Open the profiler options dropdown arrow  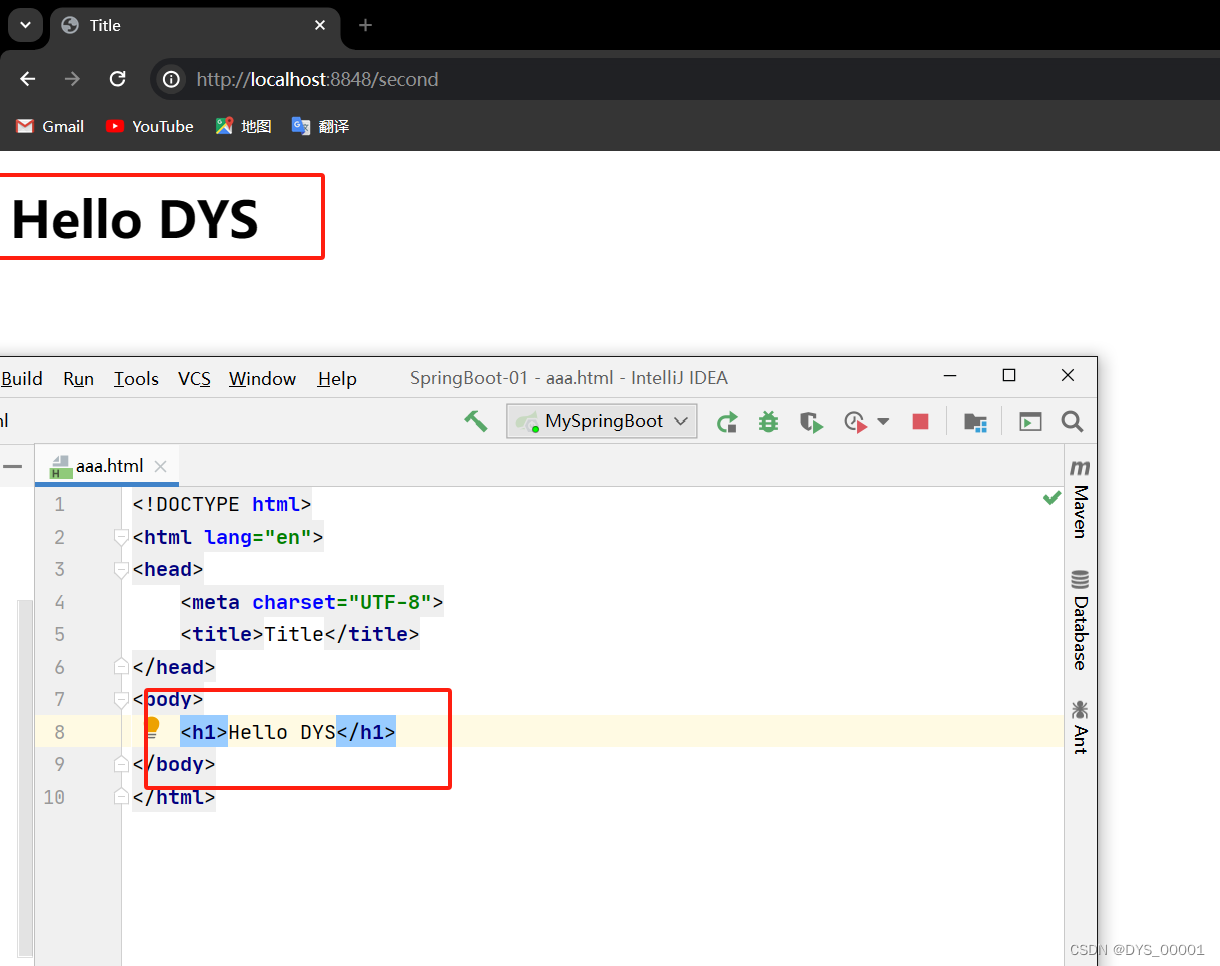pos(883,421)
